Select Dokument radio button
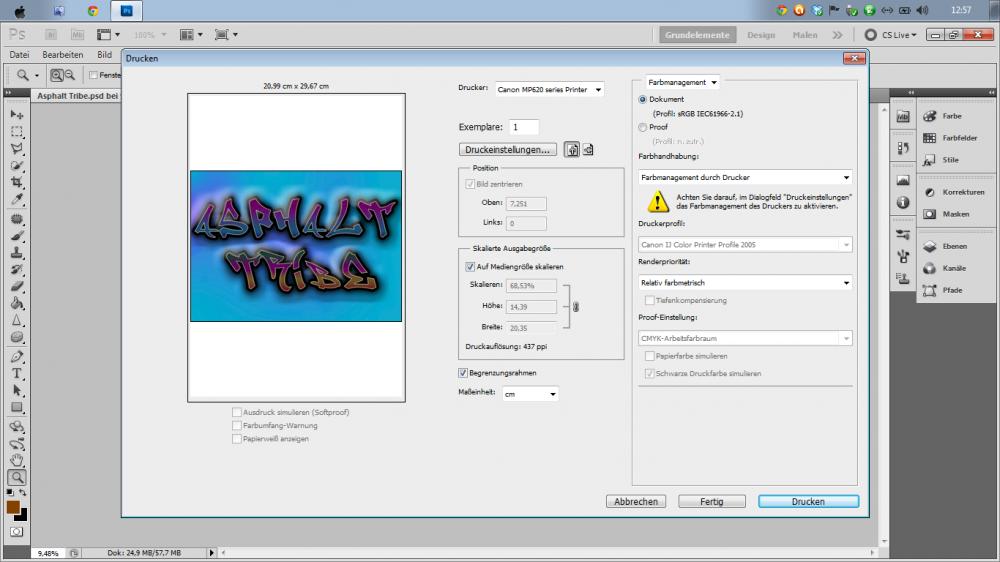Viewport: 1000px width, 562px height. pos(642,100)
